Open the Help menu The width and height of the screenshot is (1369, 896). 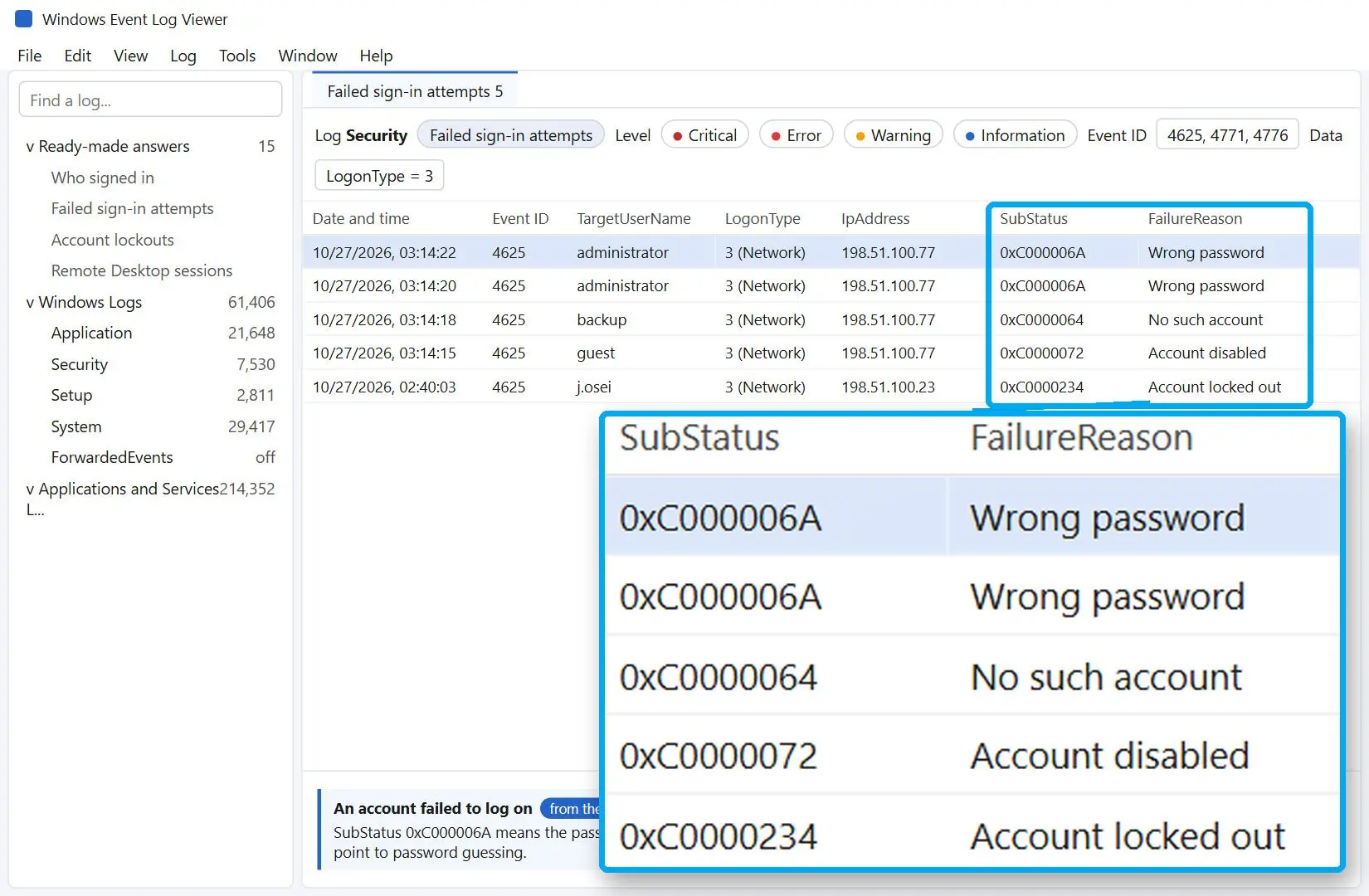coord(375,56)
